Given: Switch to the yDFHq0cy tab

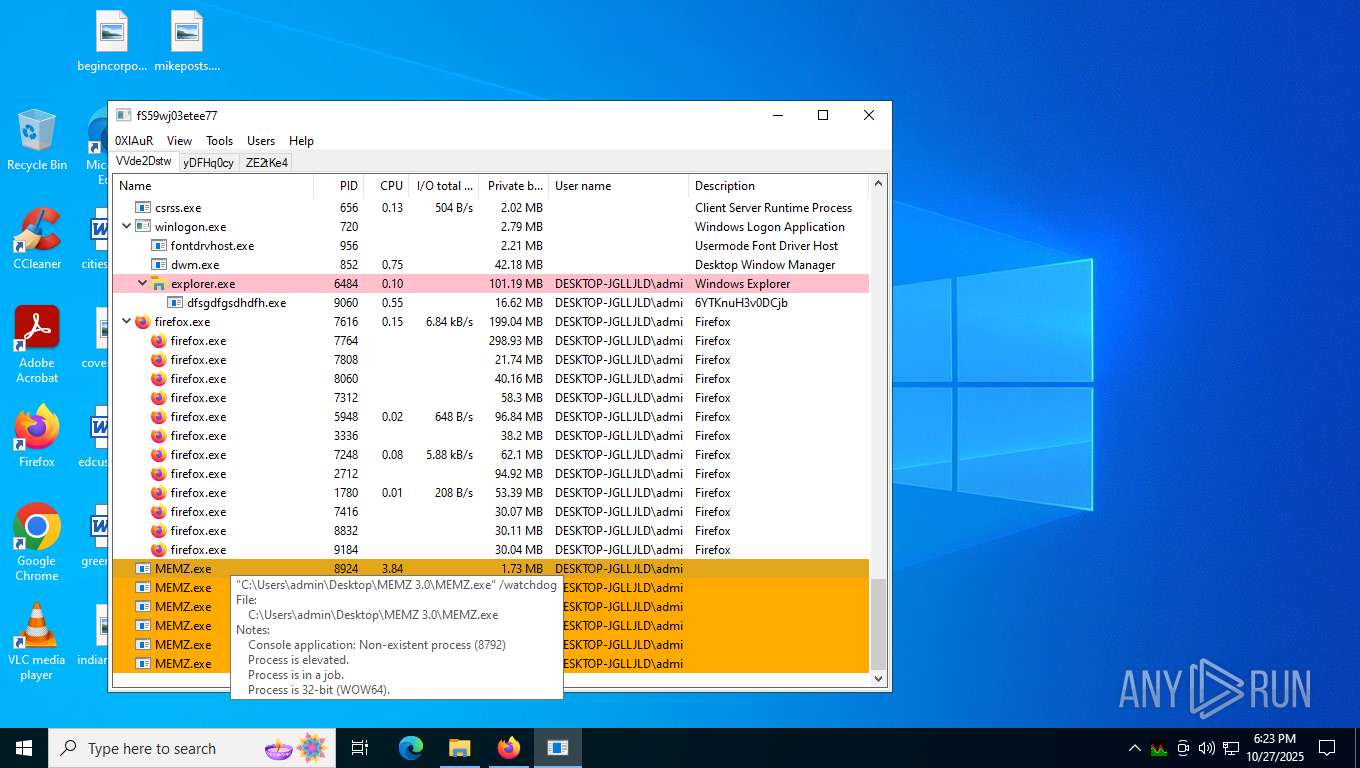Looking at the screenshot, I should [209, 163].
